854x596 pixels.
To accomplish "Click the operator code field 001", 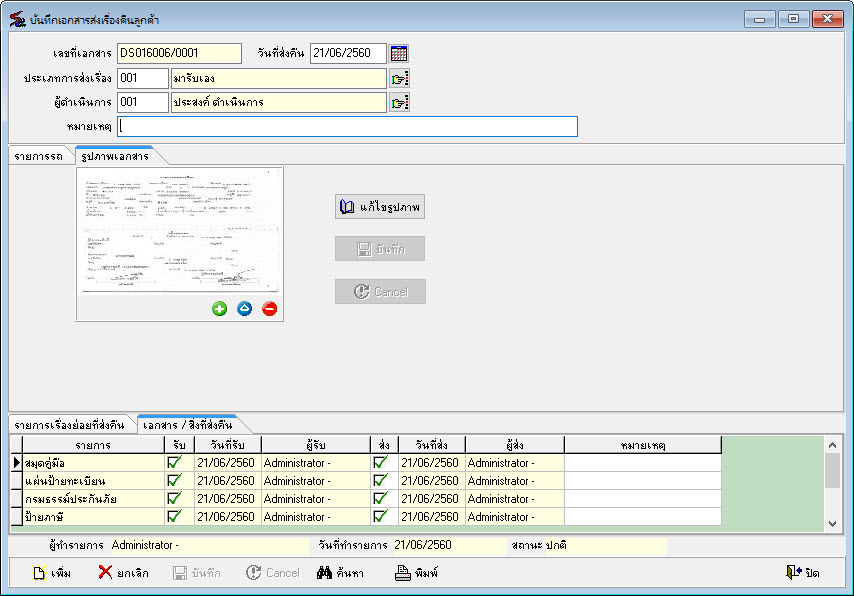I will [143, 102].
